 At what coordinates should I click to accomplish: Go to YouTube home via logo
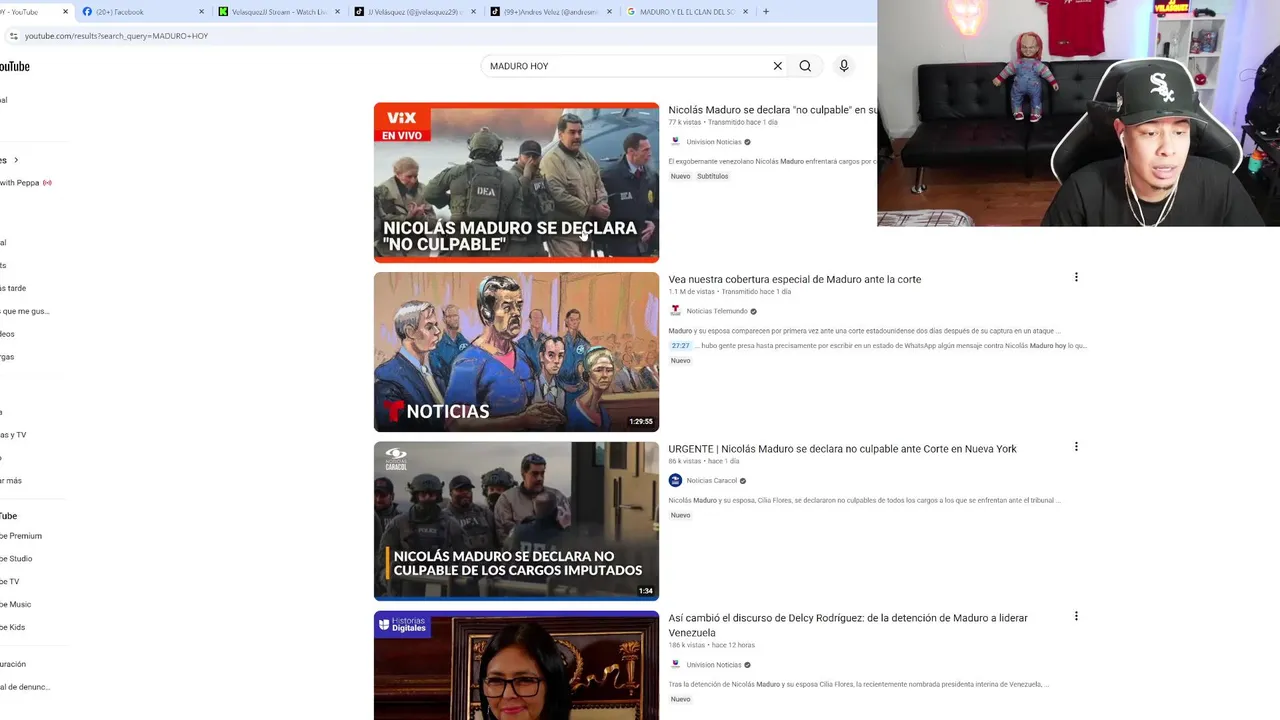[14, 66]
